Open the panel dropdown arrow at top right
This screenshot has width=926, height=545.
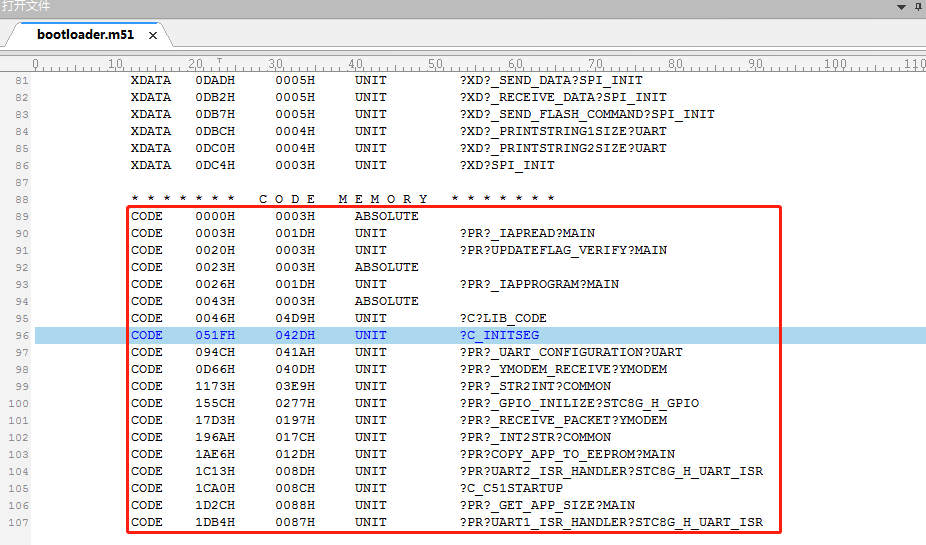(901, 7)
